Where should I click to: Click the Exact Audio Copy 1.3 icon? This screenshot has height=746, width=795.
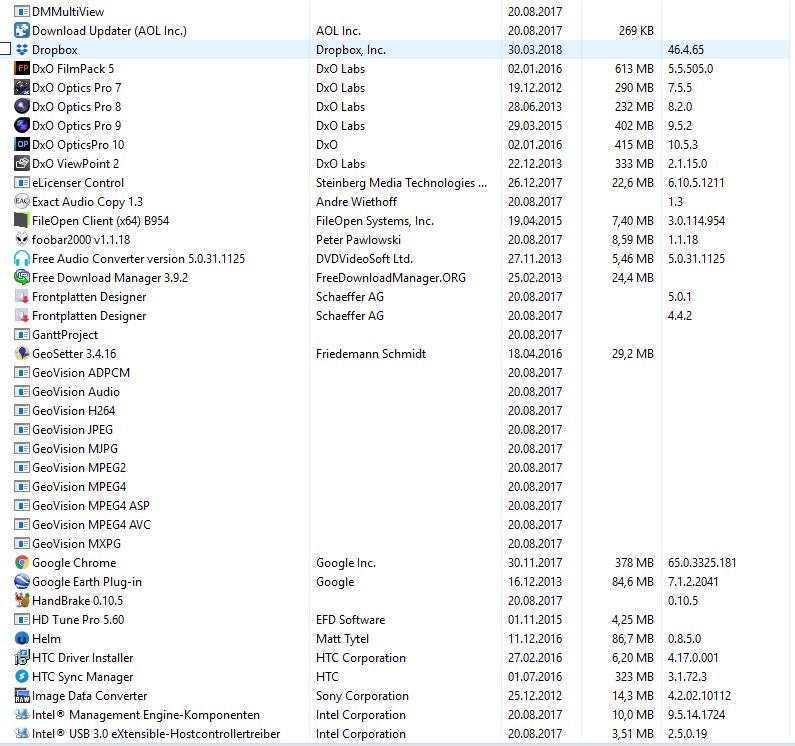coord(22,202)
